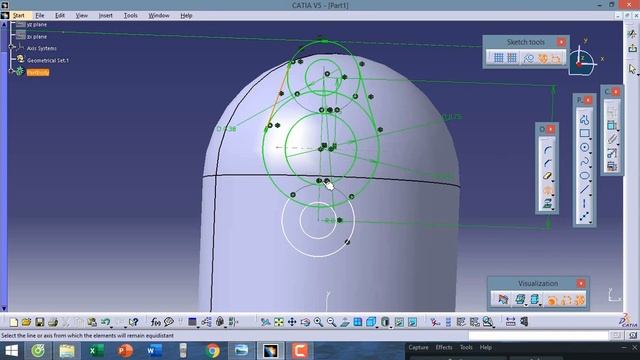Open the View menu
Viewport: 640px width, 360px height.
(82, 16)
